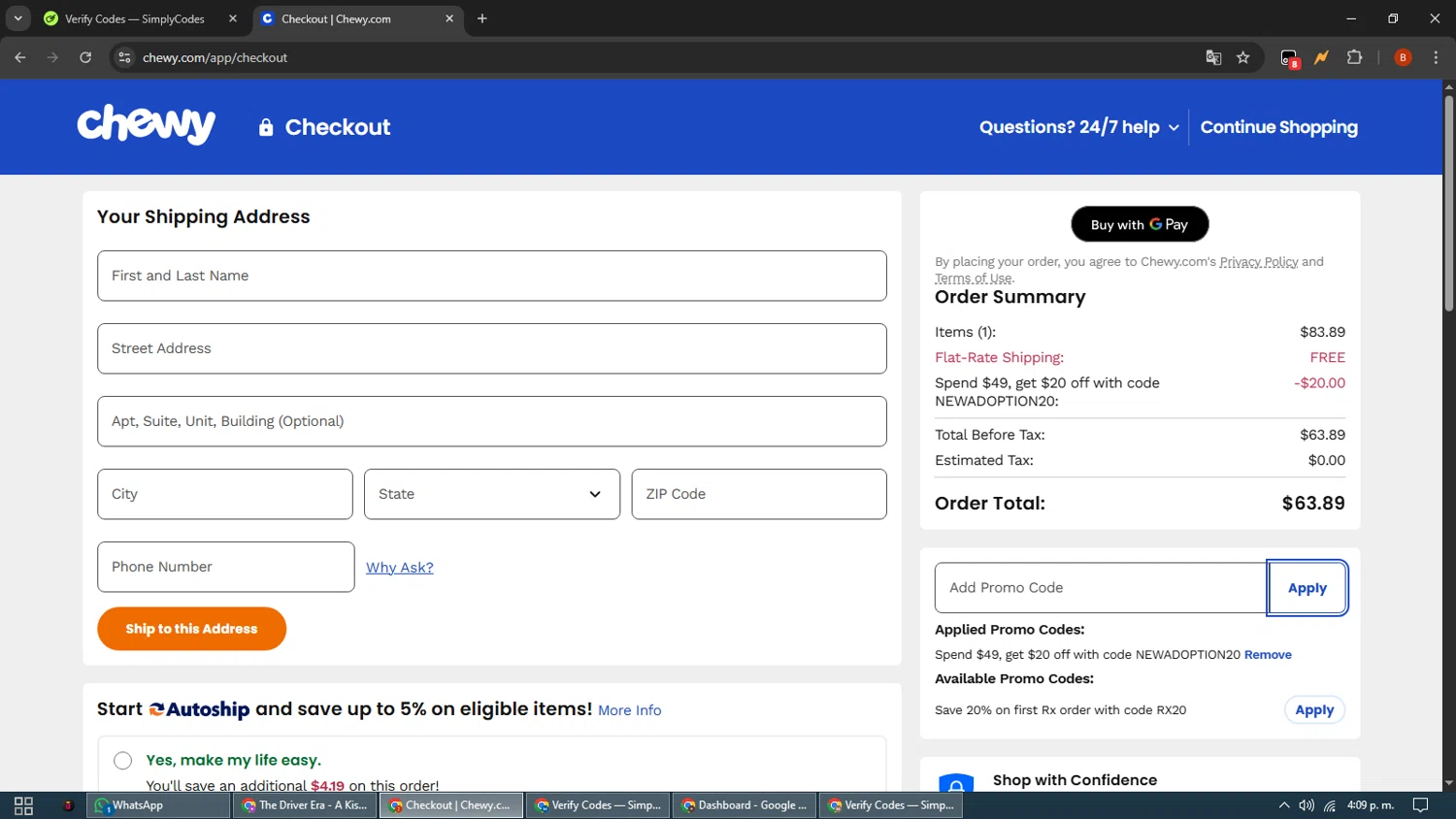Open the Autoship More Info link
The image size is (1456, 819).
(630, 710)
